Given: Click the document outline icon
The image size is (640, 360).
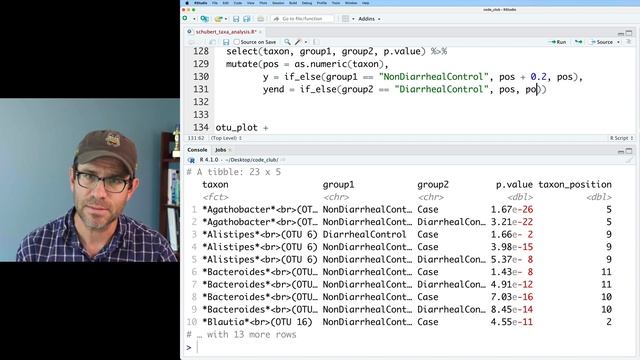Looking at the screenshot, I should tap(629, 42).
